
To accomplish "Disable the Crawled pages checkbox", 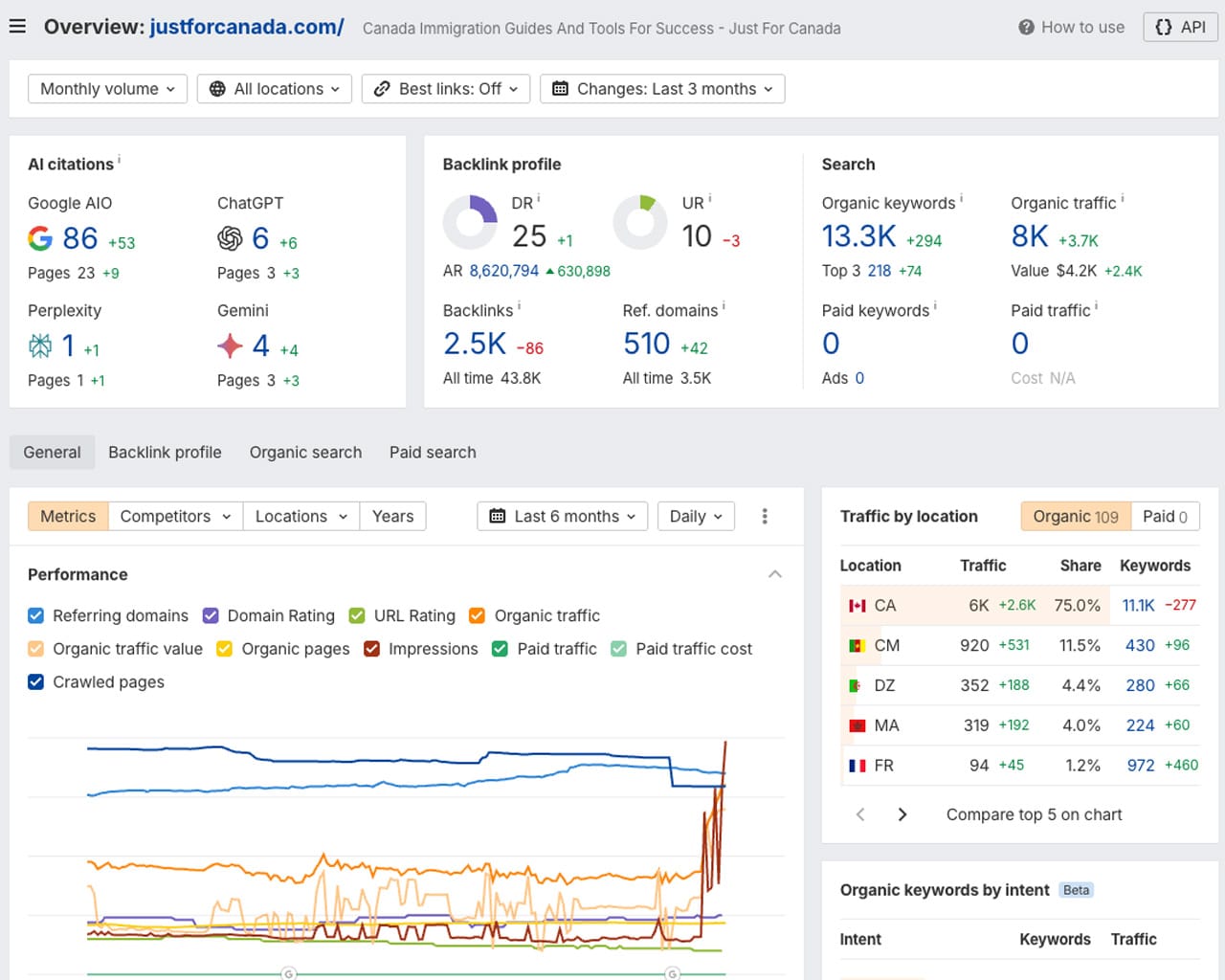I will pos(36,681).
